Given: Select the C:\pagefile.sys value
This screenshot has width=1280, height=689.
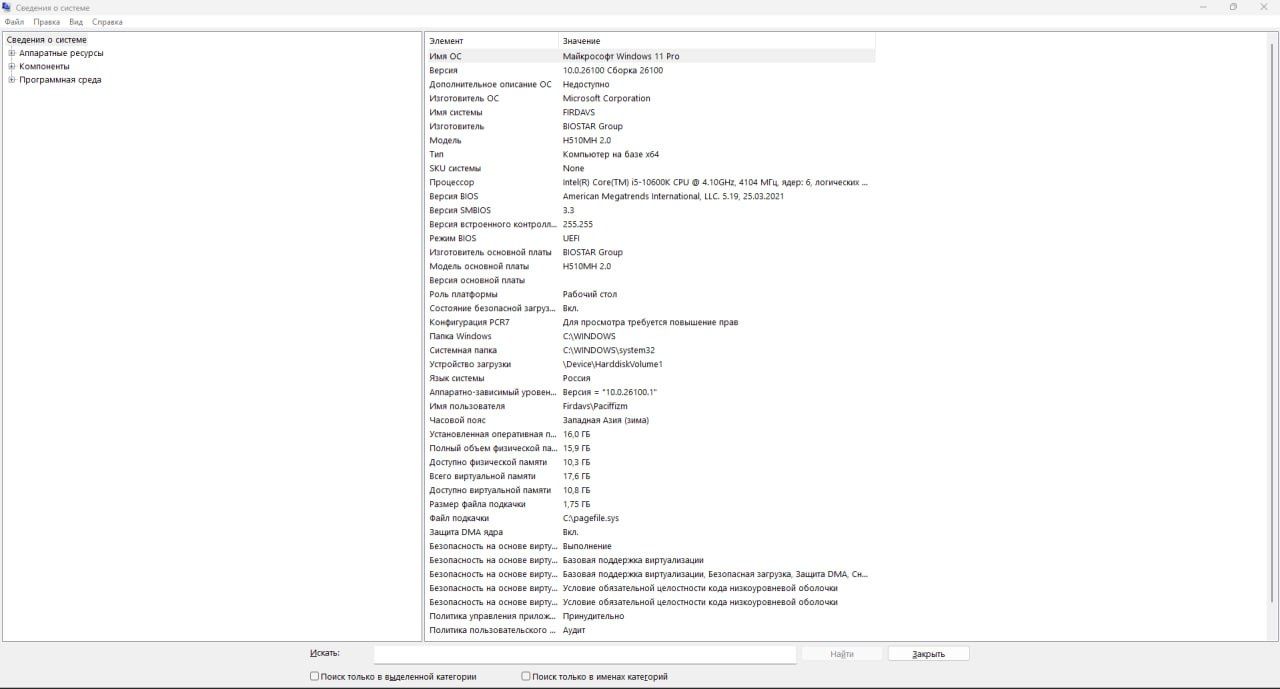Looking at the screenshot, I should click(591, 518).
